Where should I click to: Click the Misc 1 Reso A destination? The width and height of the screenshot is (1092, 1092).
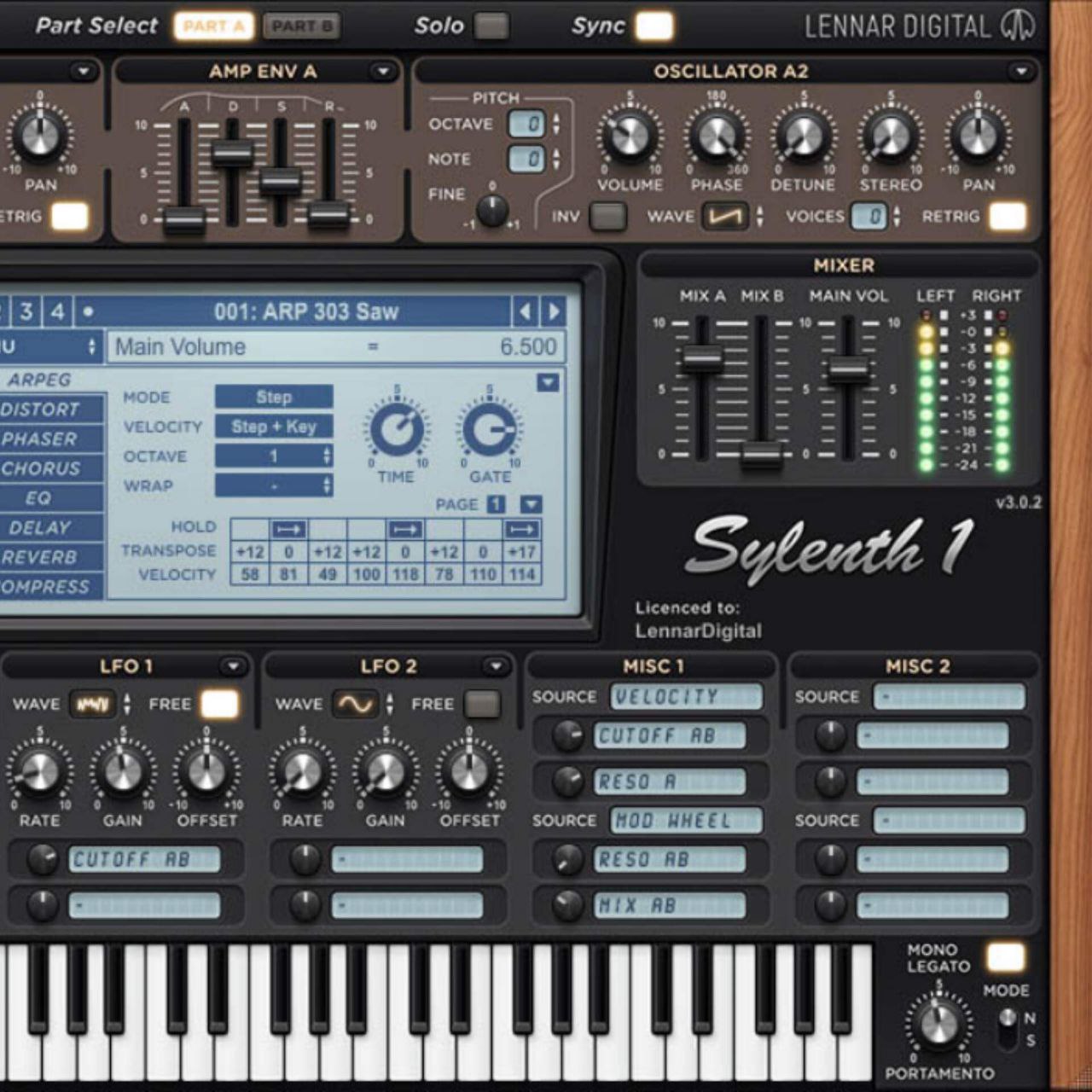(670, 781)
